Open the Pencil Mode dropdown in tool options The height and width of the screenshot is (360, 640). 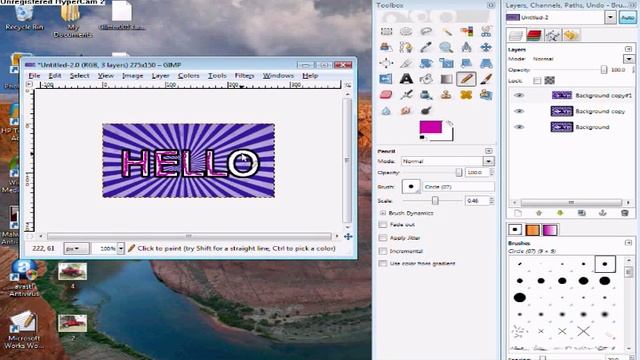[447, 161]
